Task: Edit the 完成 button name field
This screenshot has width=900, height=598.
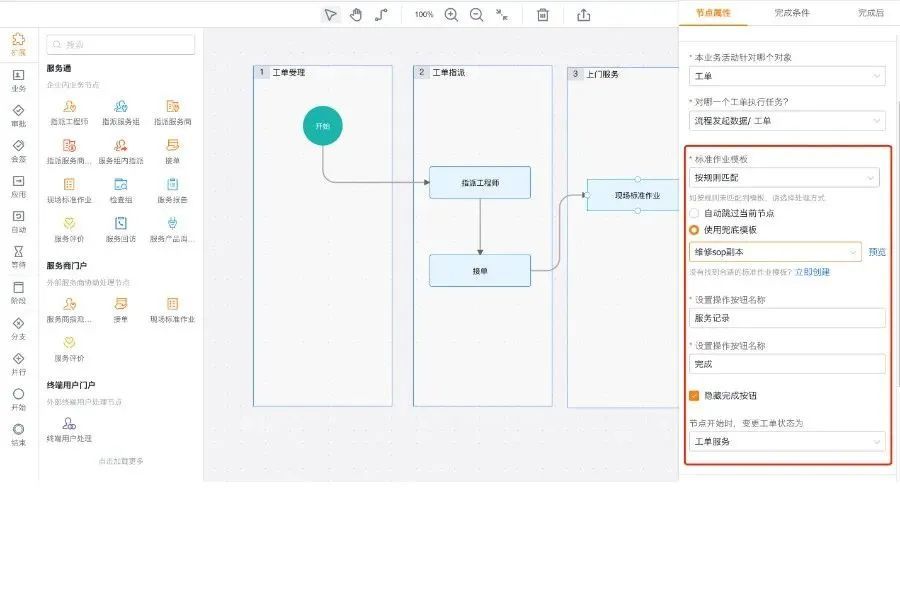Action: tap(787, 364)
